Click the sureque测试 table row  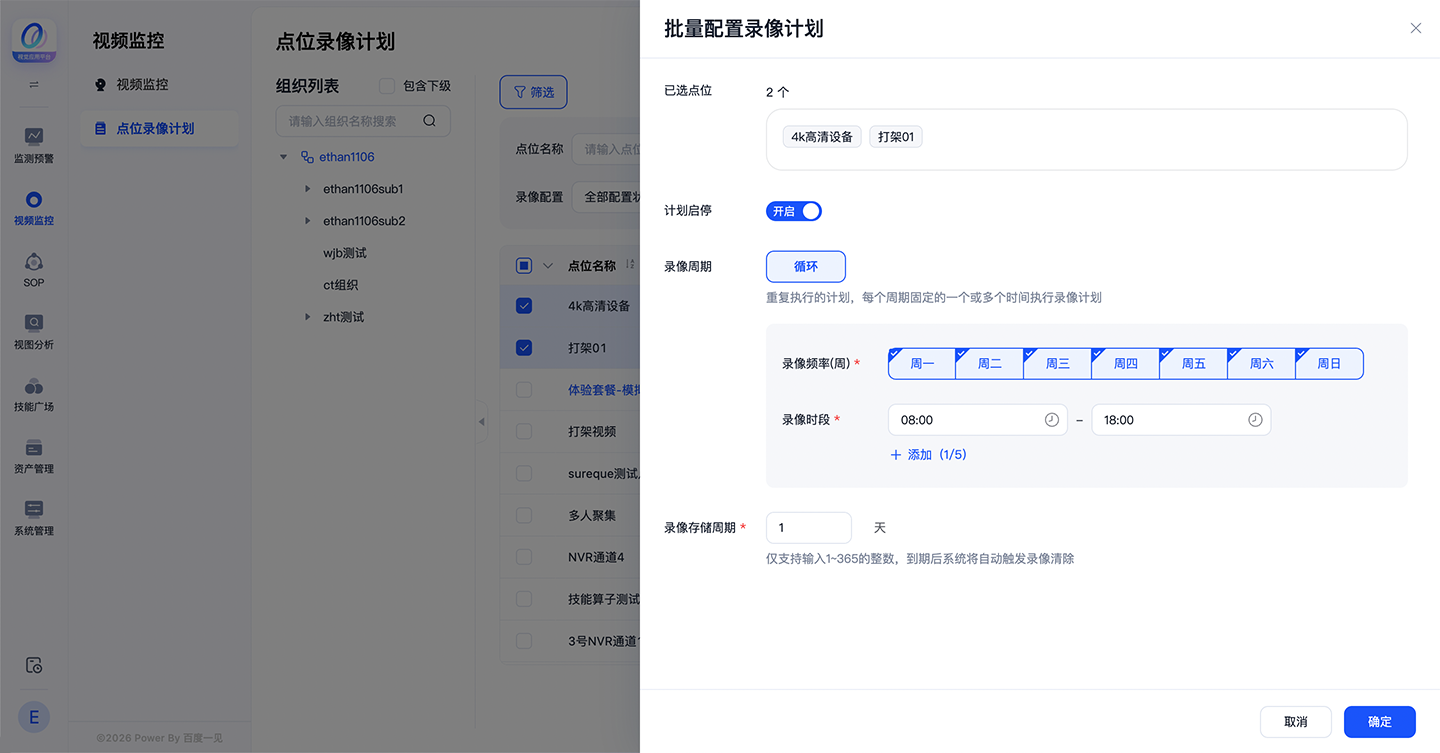570,473
